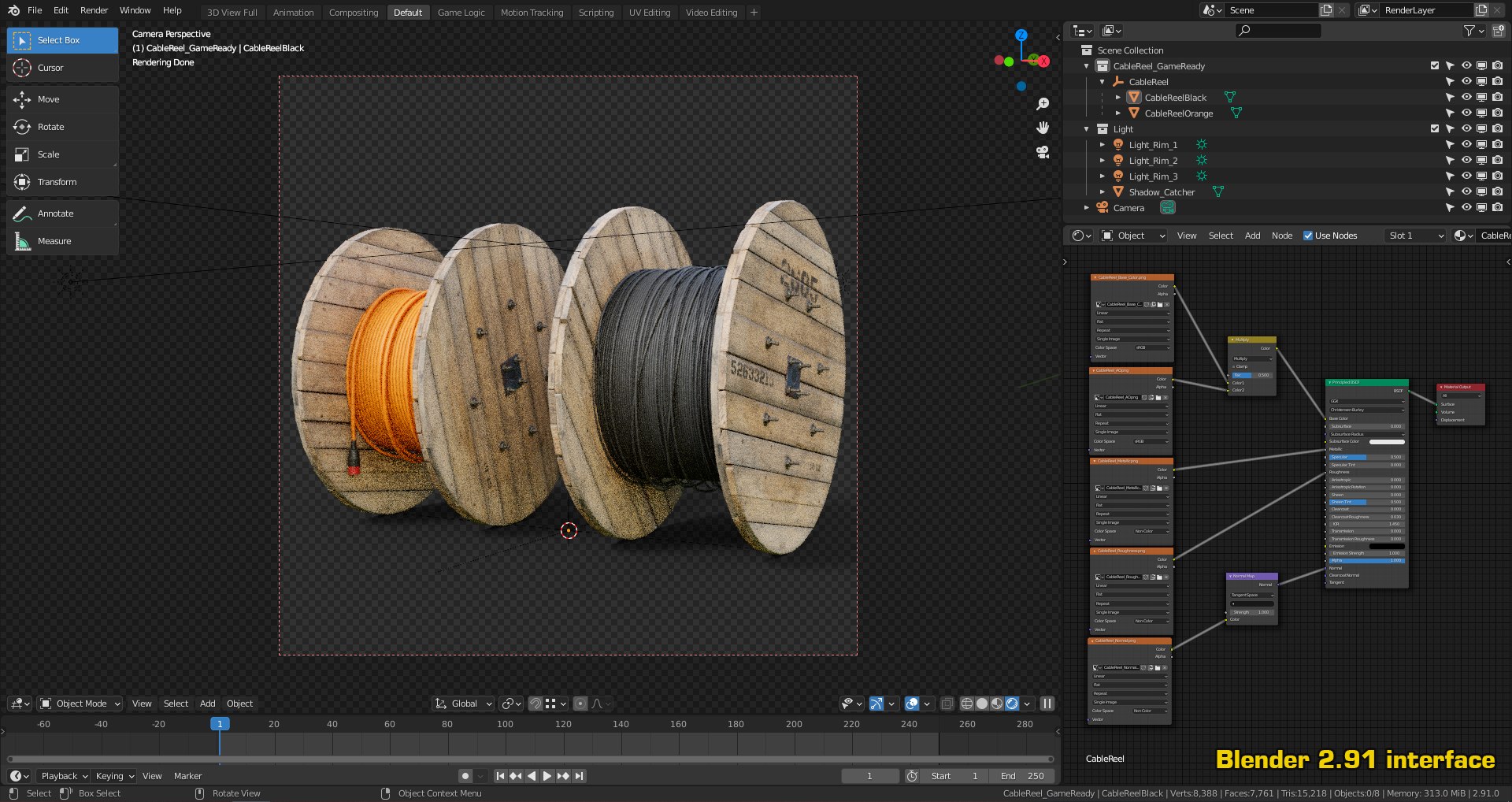
Task: Open the Slot 1 material dropdown
Action: [x=1415, y=236]
